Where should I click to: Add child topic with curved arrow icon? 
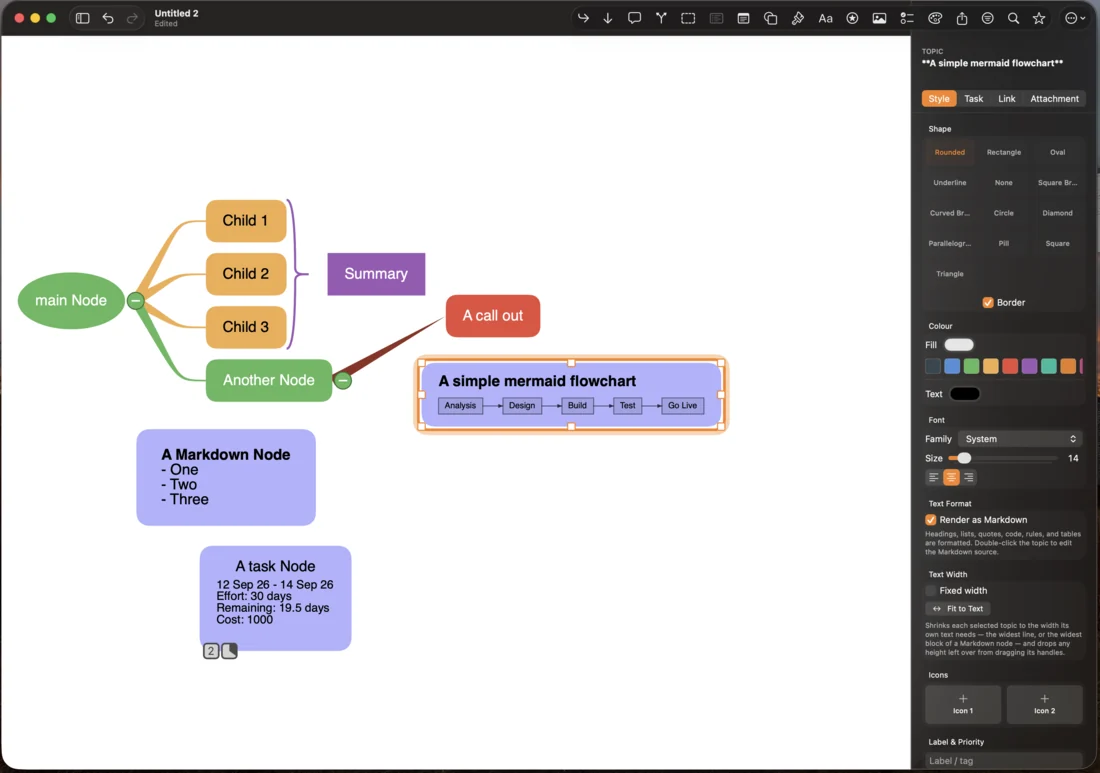pos(583,18)
